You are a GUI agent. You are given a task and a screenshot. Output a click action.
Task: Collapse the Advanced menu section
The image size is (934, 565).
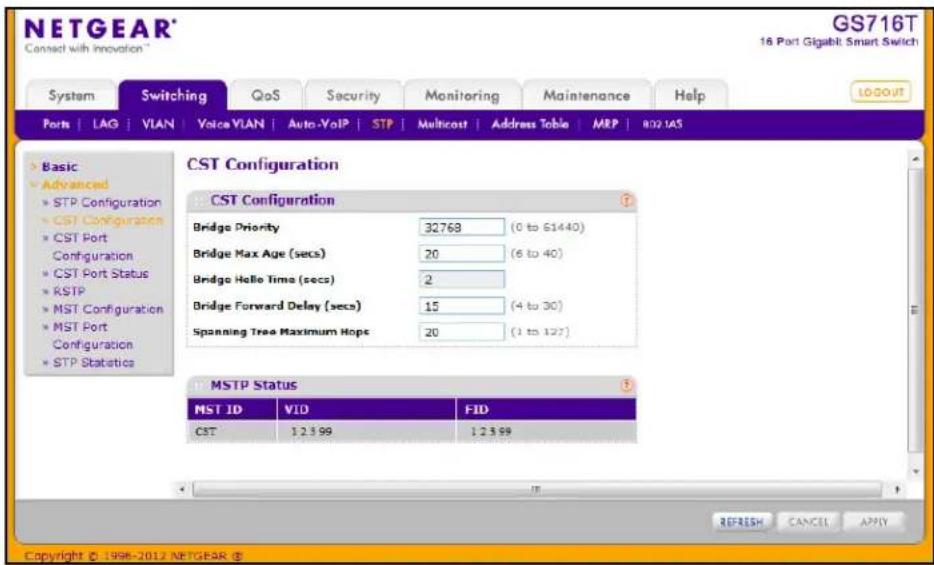[74, 185]
